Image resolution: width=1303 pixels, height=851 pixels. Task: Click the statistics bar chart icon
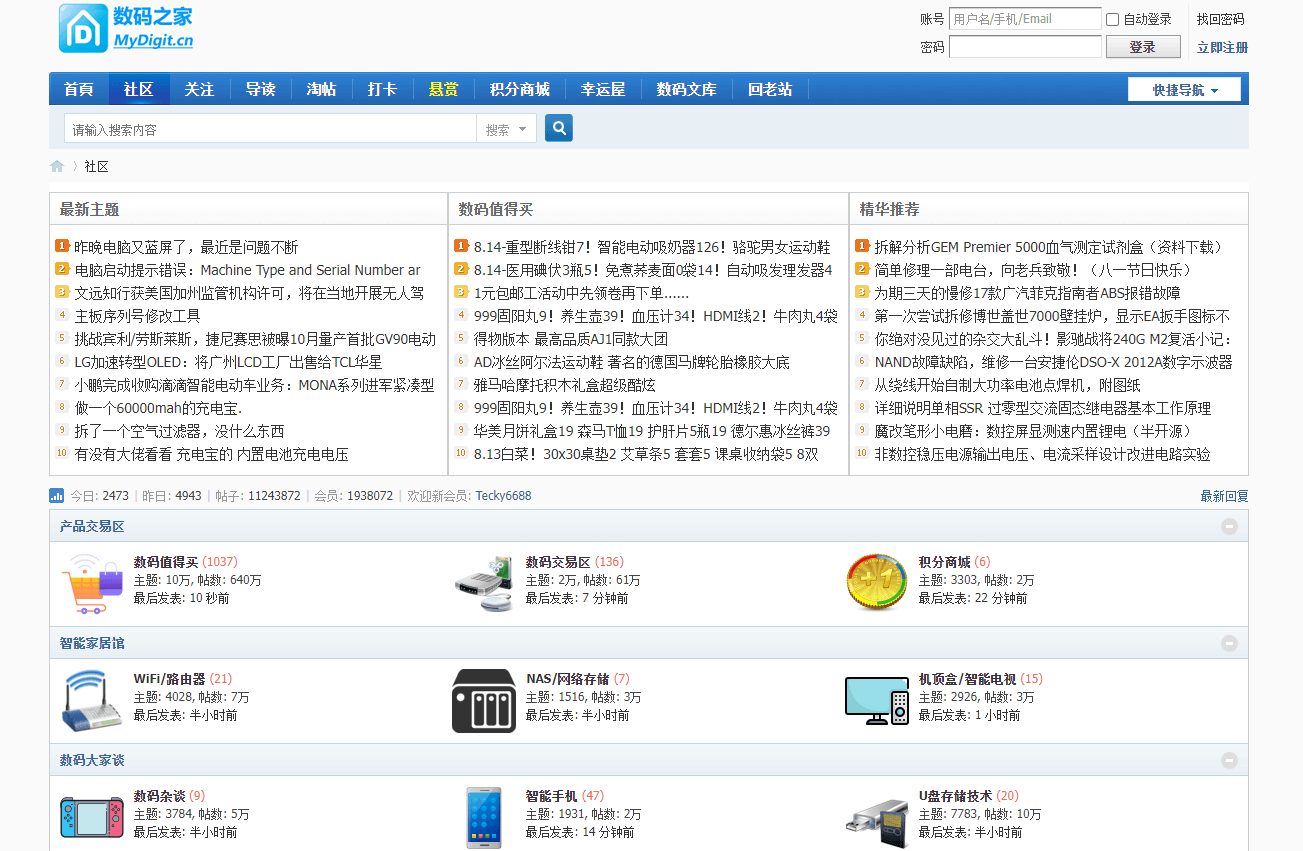pos(57,495)
